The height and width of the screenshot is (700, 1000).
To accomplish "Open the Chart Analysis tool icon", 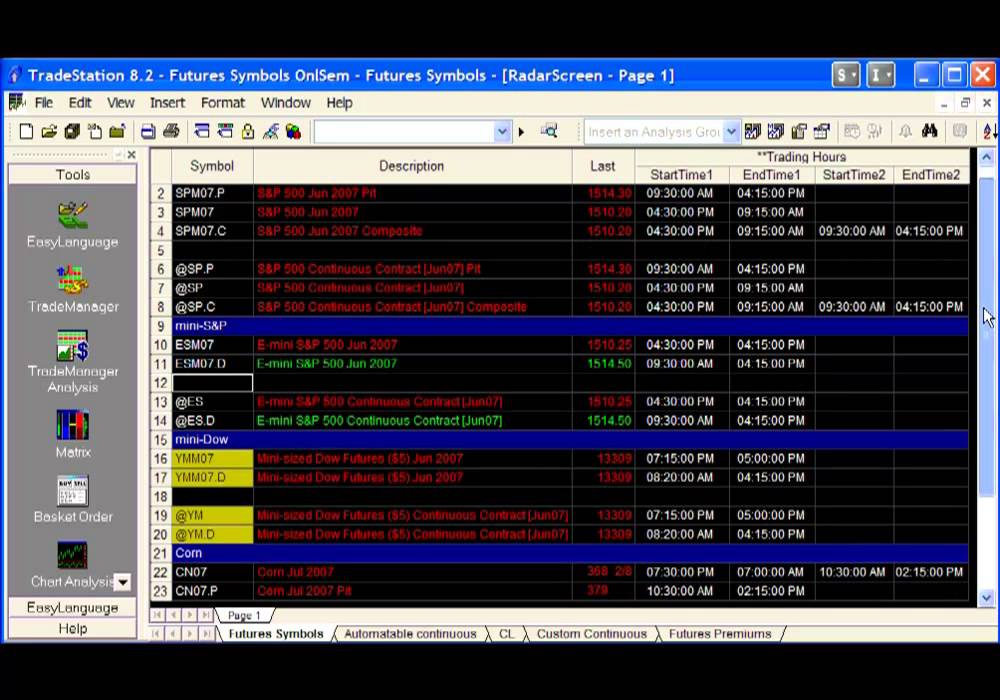I will coord(73,555).
